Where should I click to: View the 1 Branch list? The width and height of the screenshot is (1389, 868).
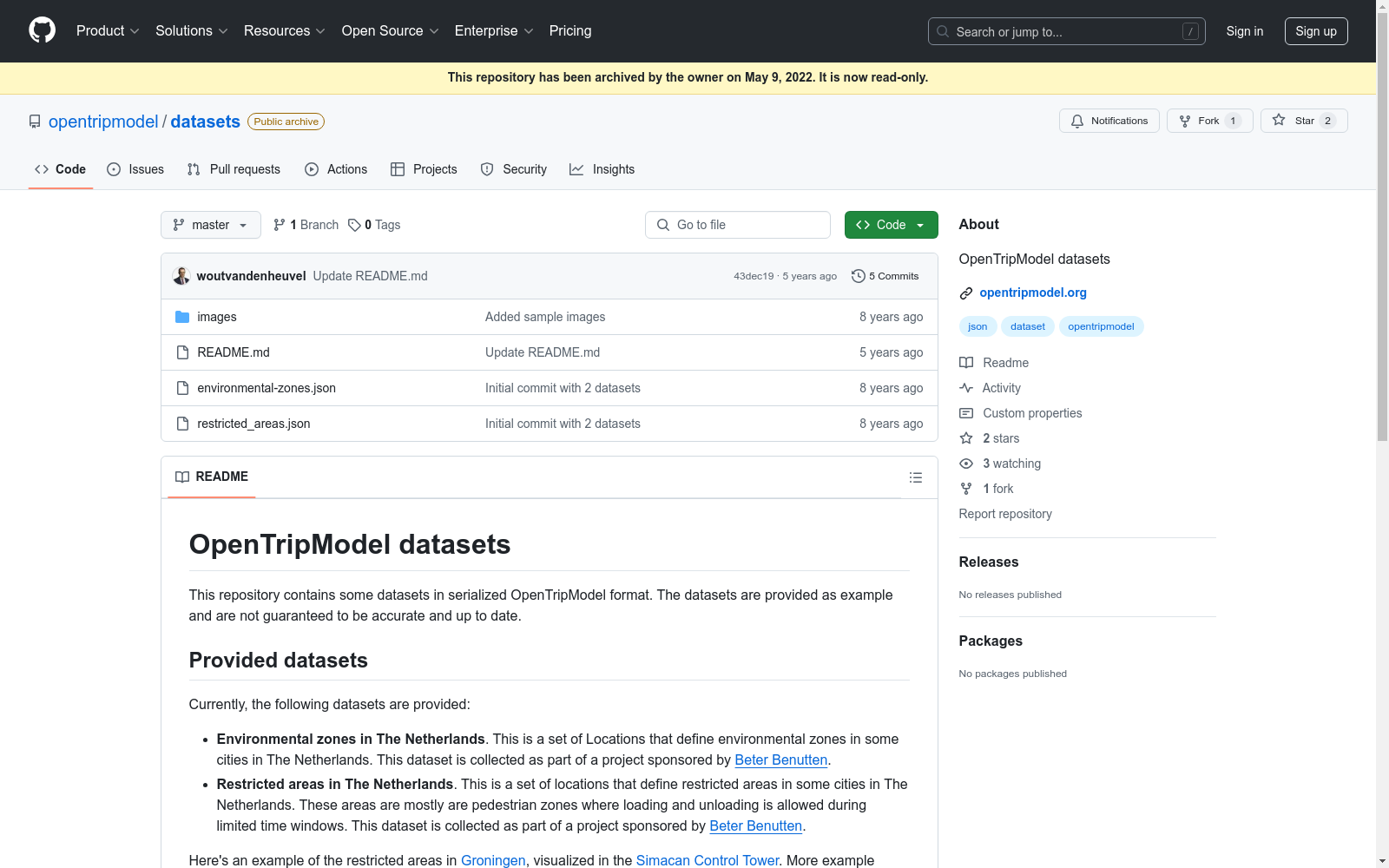pos(306,225)
